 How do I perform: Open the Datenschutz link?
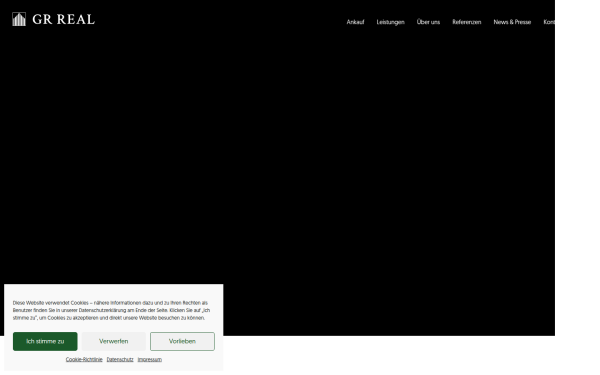pyautogui.click(x=120, y=359)
